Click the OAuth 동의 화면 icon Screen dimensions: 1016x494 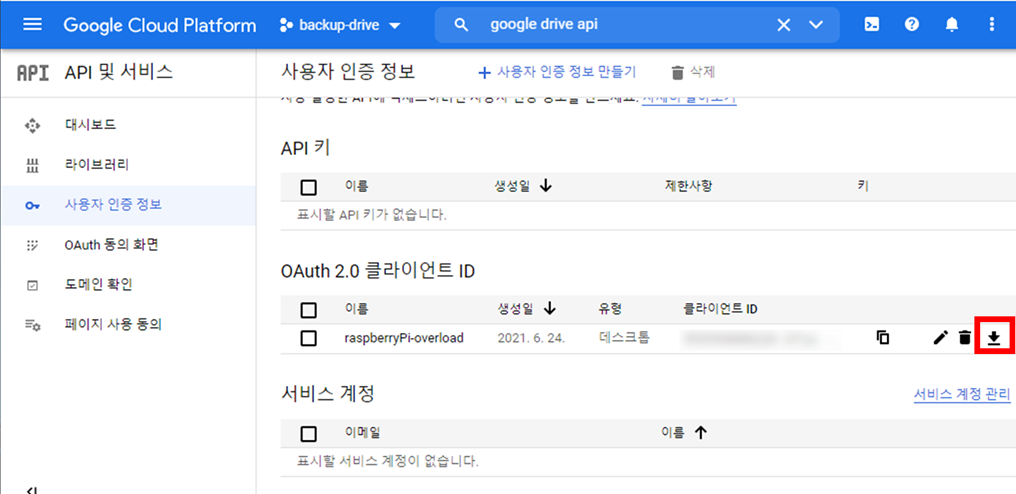(x=32, y=245)
